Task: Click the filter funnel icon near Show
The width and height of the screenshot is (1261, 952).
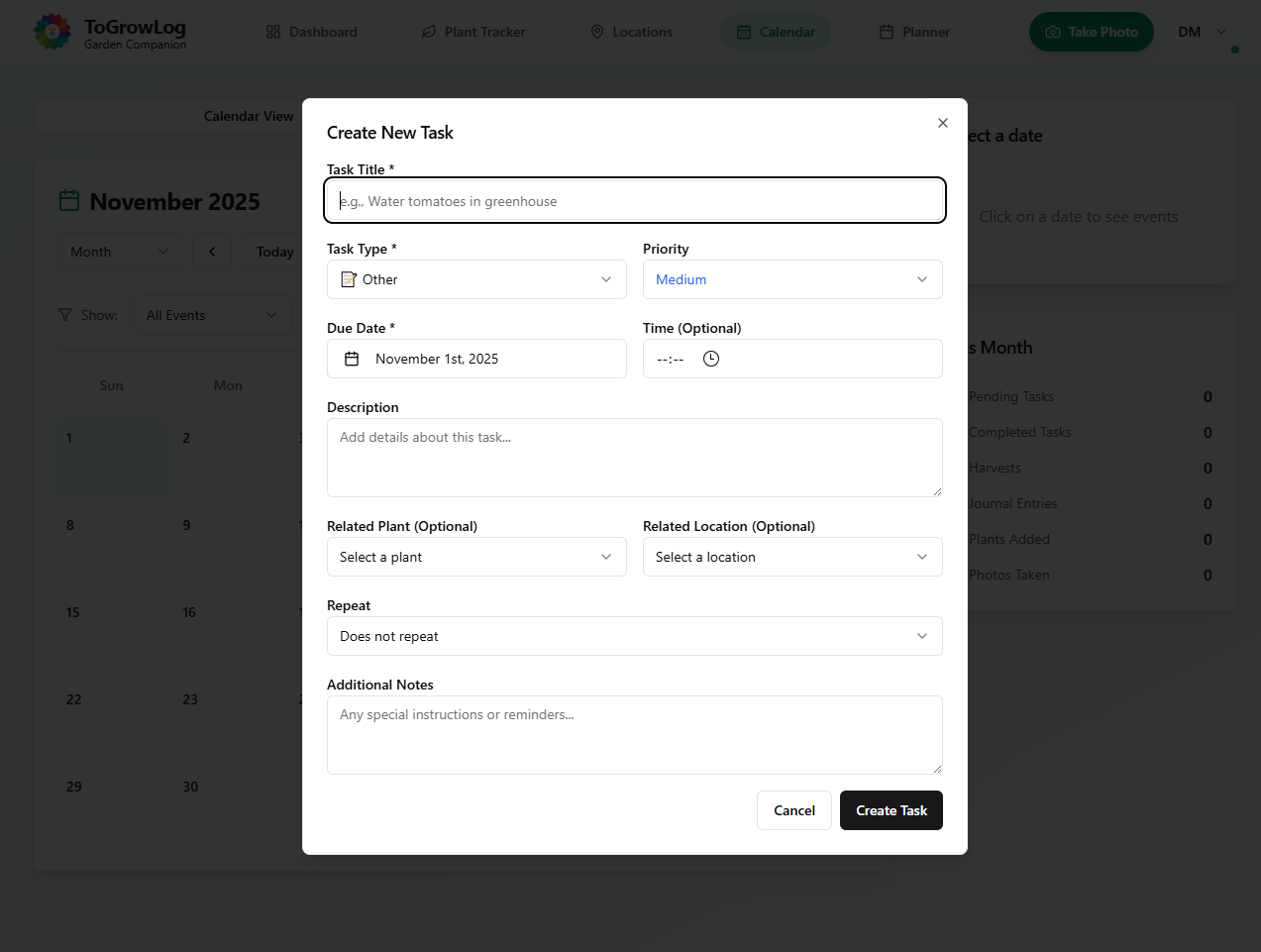Action: [65, 315]
